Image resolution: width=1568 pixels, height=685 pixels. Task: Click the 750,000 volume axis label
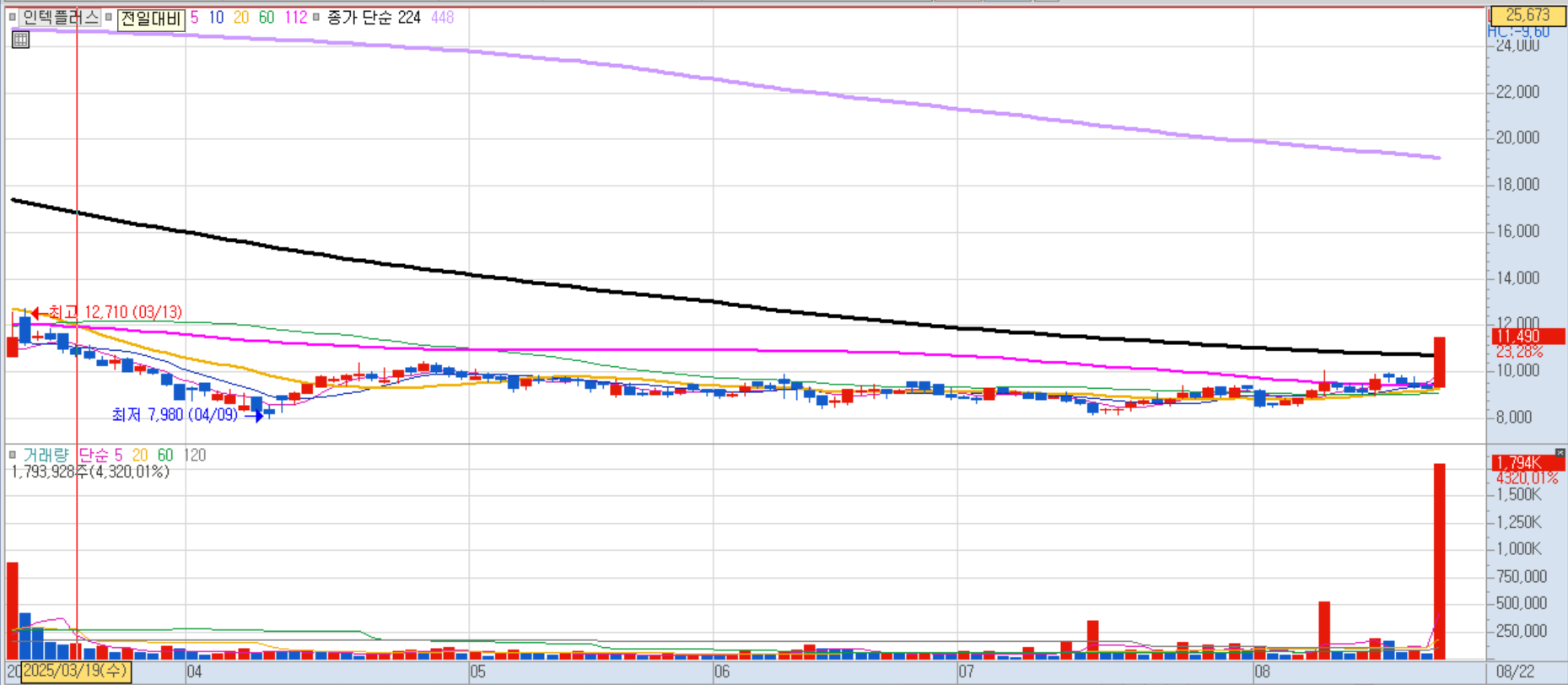[x=1522, y=576]
